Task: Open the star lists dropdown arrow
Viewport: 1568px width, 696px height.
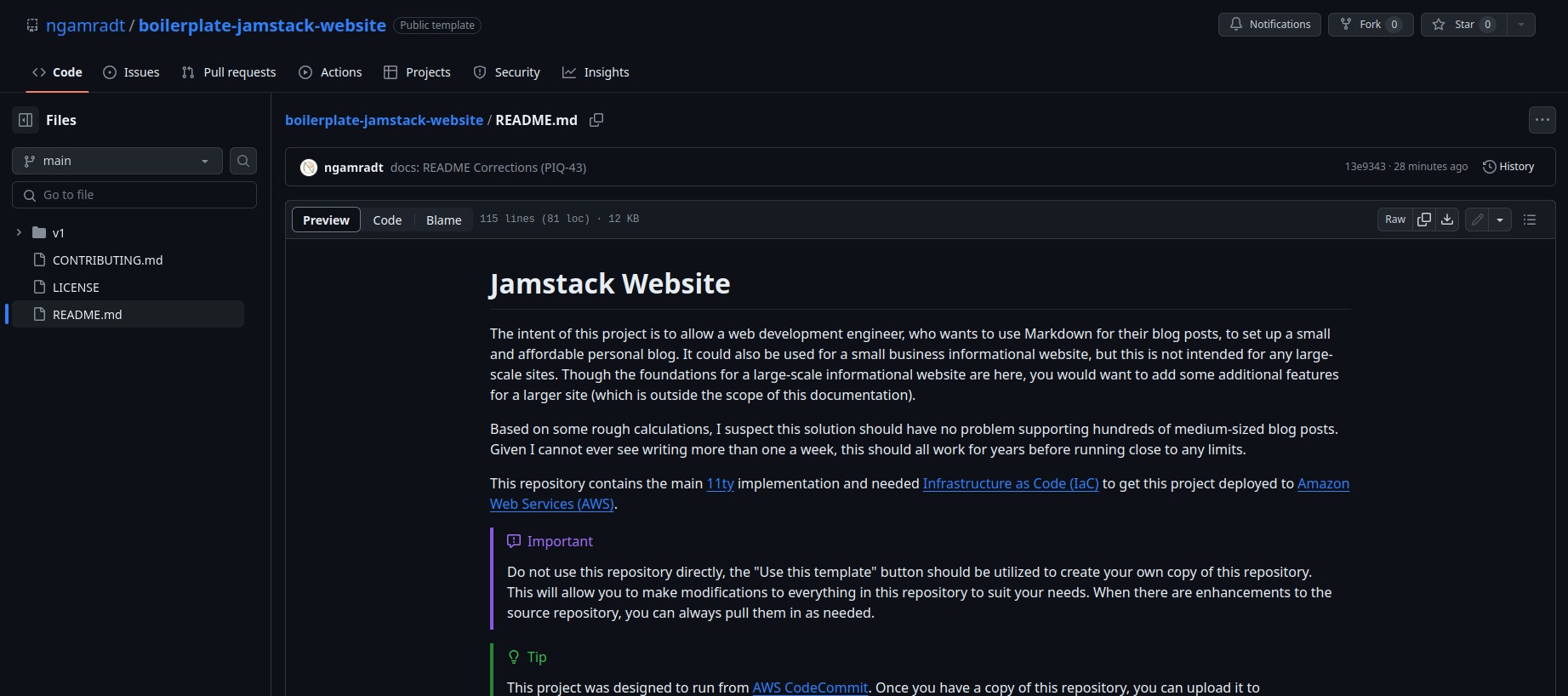Action: click(x=1521, y=25)
